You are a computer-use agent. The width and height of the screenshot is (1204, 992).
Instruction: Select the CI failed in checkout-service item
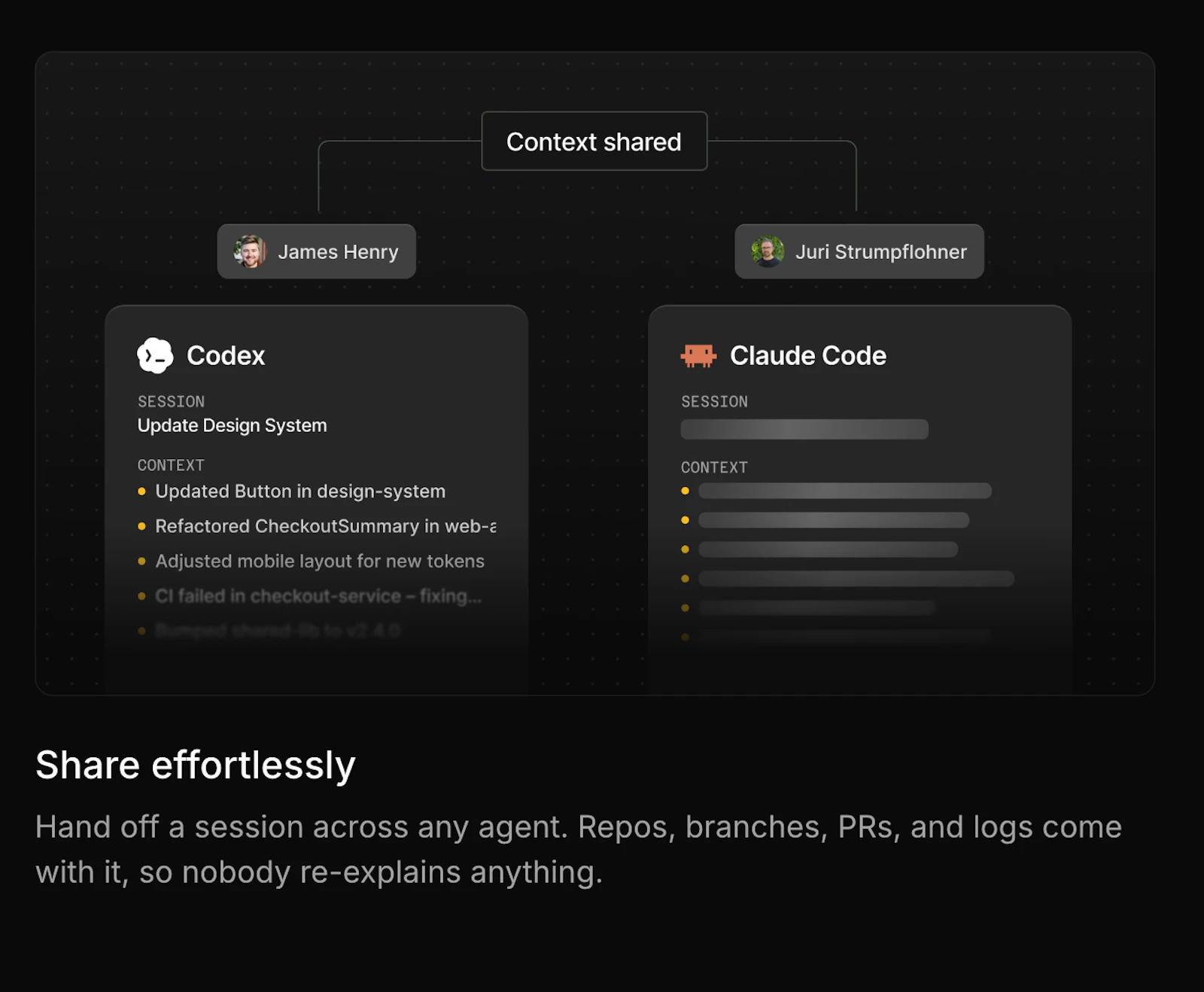tap(318, 596)
